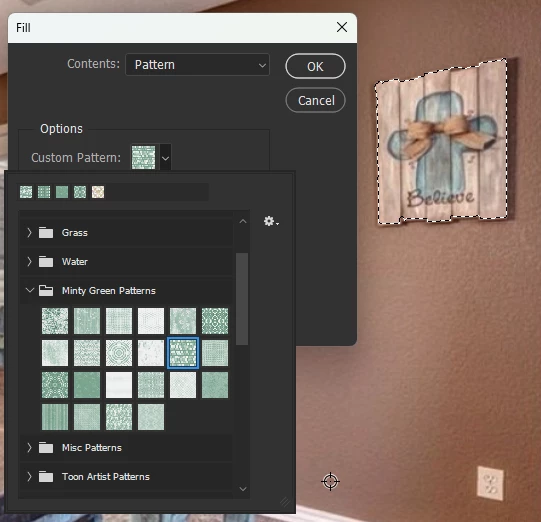Select sixth pattern in second Minty Green row
541x522 pixels.
tap(215, 353)
